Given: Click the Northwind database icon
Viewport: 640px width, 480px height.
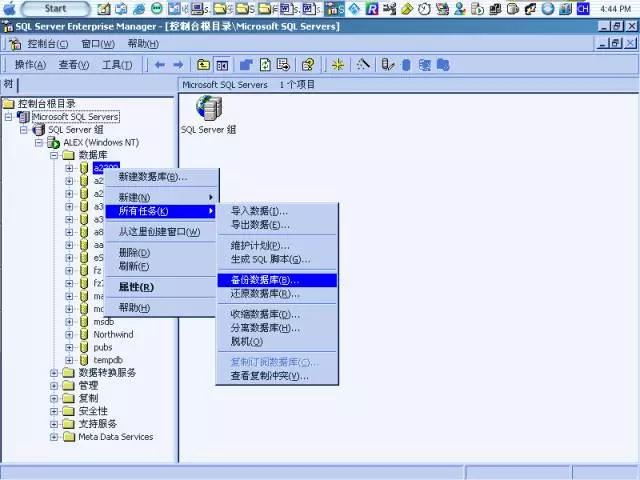Looking at the screenshot, I should (x=84, y=335).
